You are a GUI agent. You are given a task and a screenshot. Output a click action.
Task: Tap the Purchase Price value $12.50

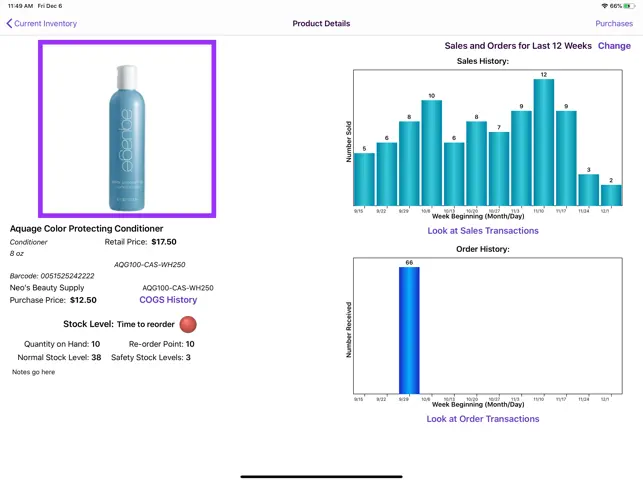(83, 300)
